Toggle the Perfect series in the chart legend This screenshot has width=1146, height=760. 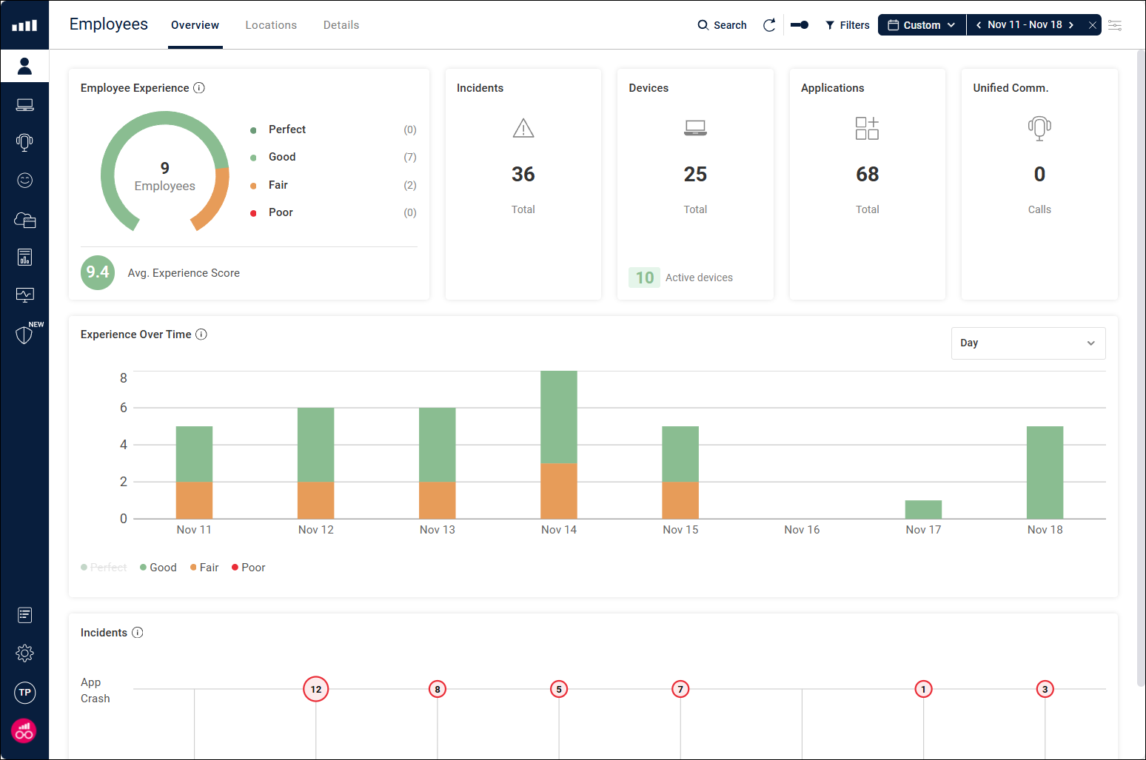coord(103,567)
